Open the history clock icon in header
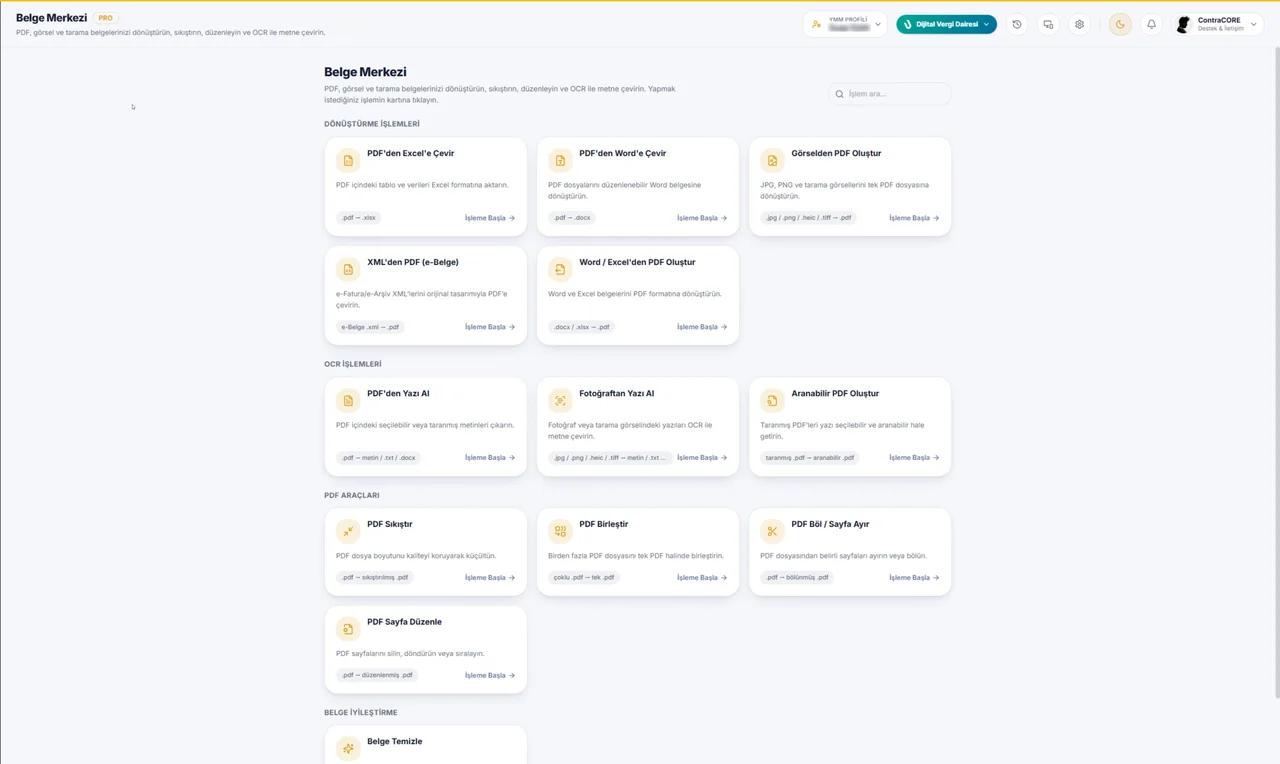 click(1017, 24)
